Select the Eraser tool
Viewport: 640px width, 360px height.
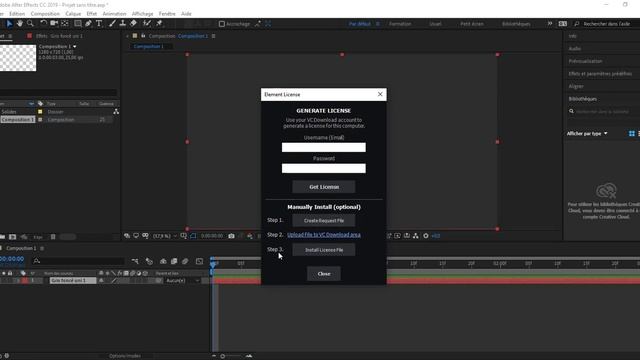[x=133, y=24]
